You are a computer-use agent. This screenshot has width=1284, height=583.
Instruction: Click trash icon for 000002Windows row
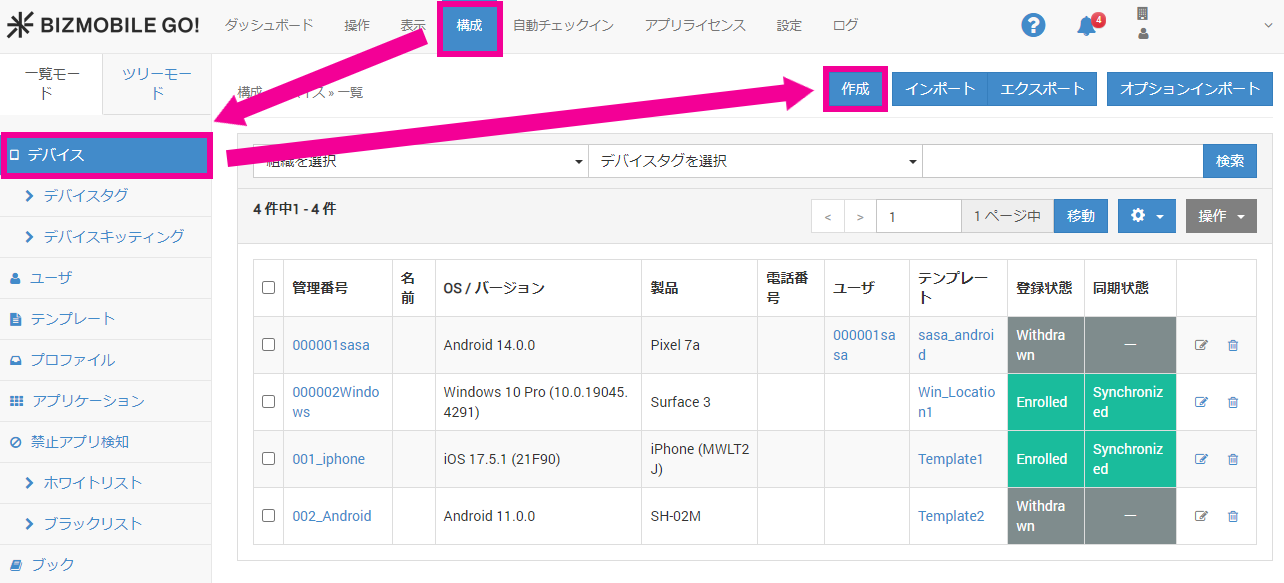tap(1232, 402)
